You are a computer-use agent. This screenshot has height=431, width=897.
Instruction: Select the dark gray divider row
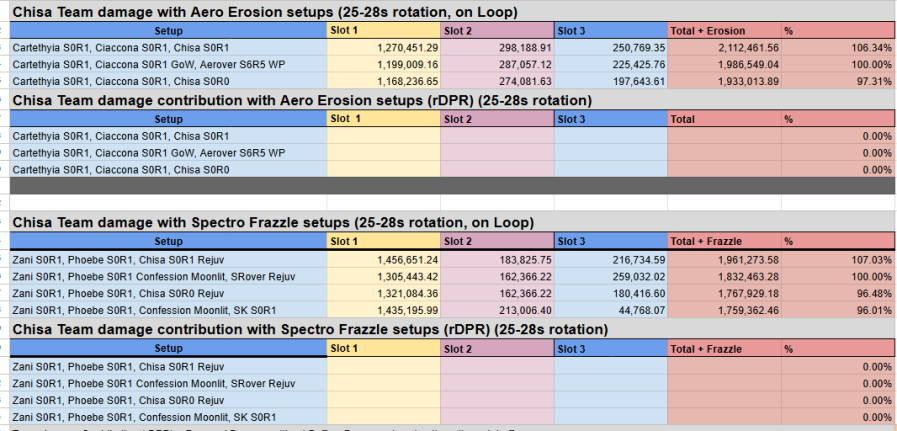452,186
